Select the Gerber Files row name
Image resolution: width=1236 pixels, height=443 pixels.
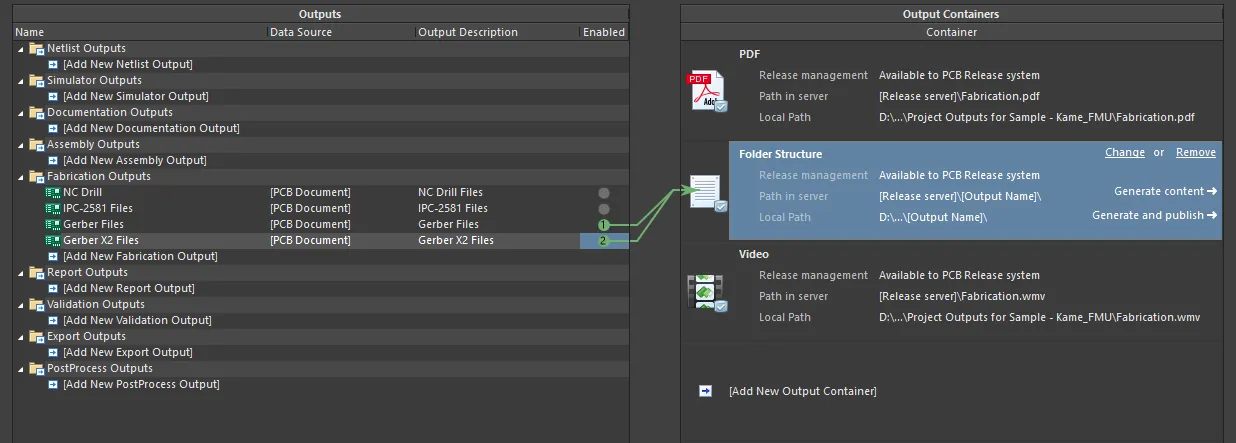[94, 224]
